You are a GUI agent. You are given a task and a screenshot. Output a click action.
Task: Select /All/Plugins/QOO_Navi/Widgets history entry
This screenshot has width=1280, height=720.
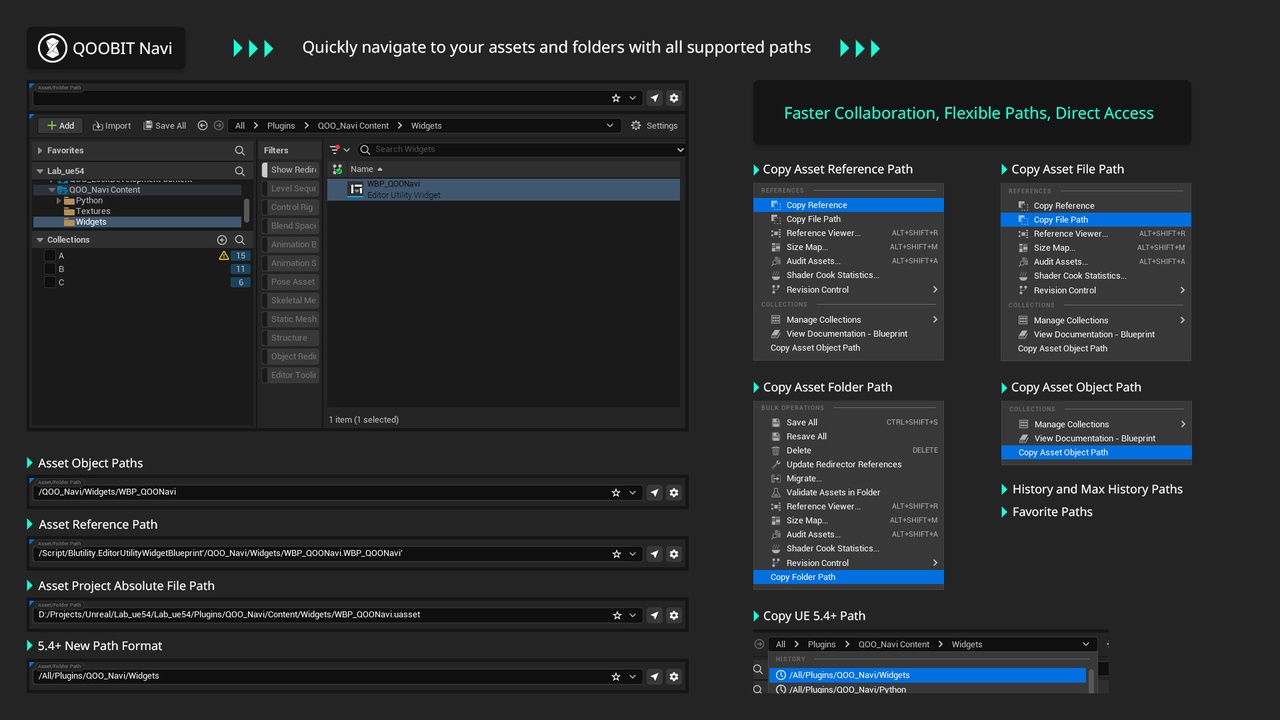[x=928, y=675]
